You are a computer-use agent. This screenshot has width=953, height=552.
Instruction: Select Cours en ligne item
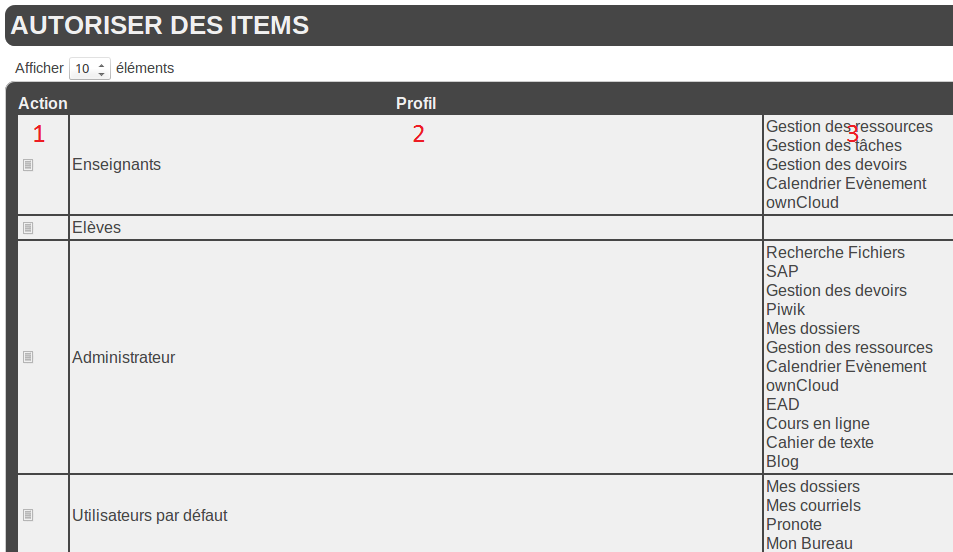818,424
